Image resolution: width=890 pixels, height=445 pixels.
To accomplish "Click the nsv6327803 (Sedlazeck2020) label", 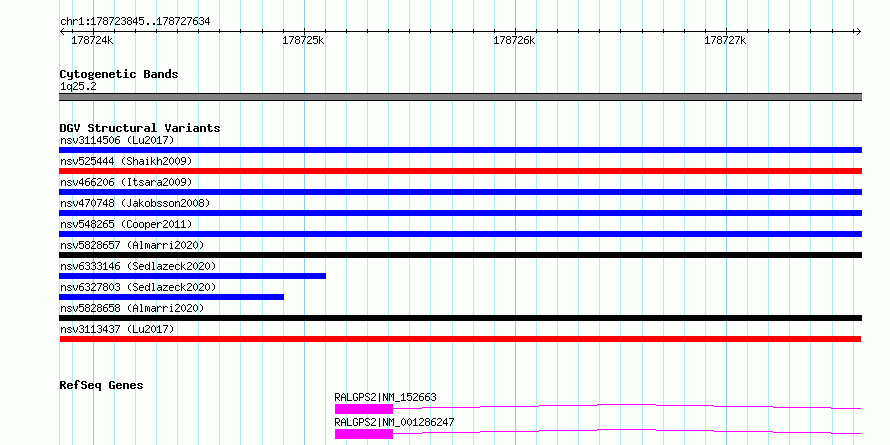I will tap(138, 287).
